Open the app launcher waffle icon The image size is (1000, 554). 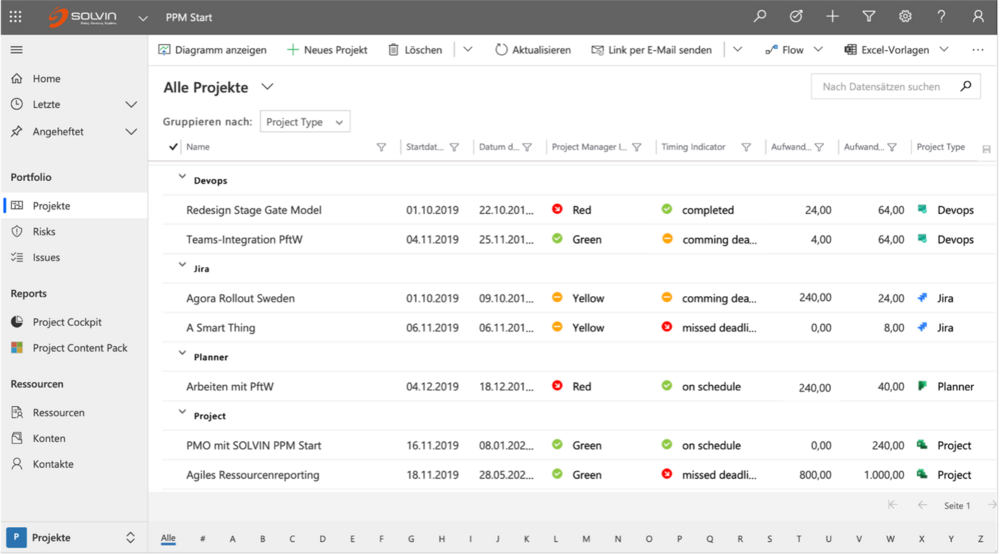[15, 17]
